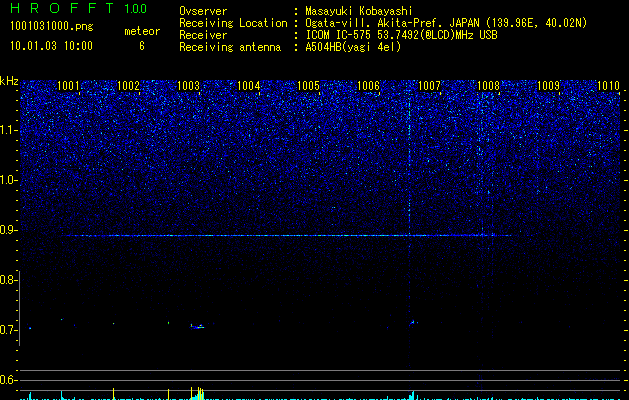Click the 1007 time marker
Screen dimensions: 629x400
point(429,85)
